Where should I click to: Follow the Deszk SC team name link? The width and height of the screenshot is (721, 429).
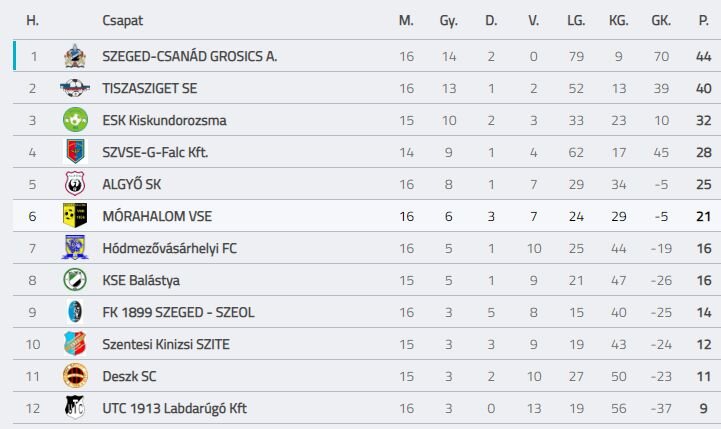coord(129,376)
